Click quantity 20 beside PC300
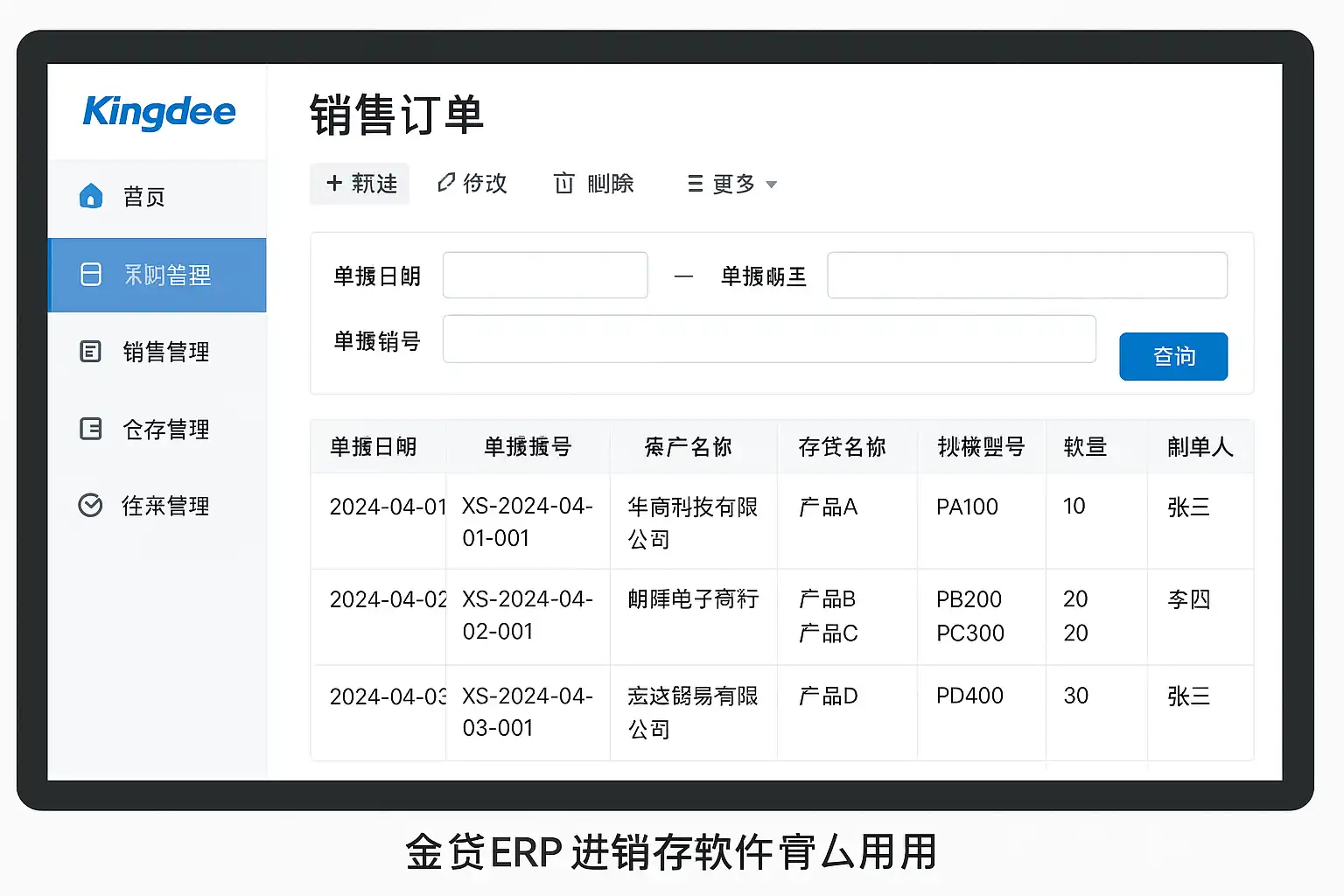1344x896 pixels. click(1075, 633)
